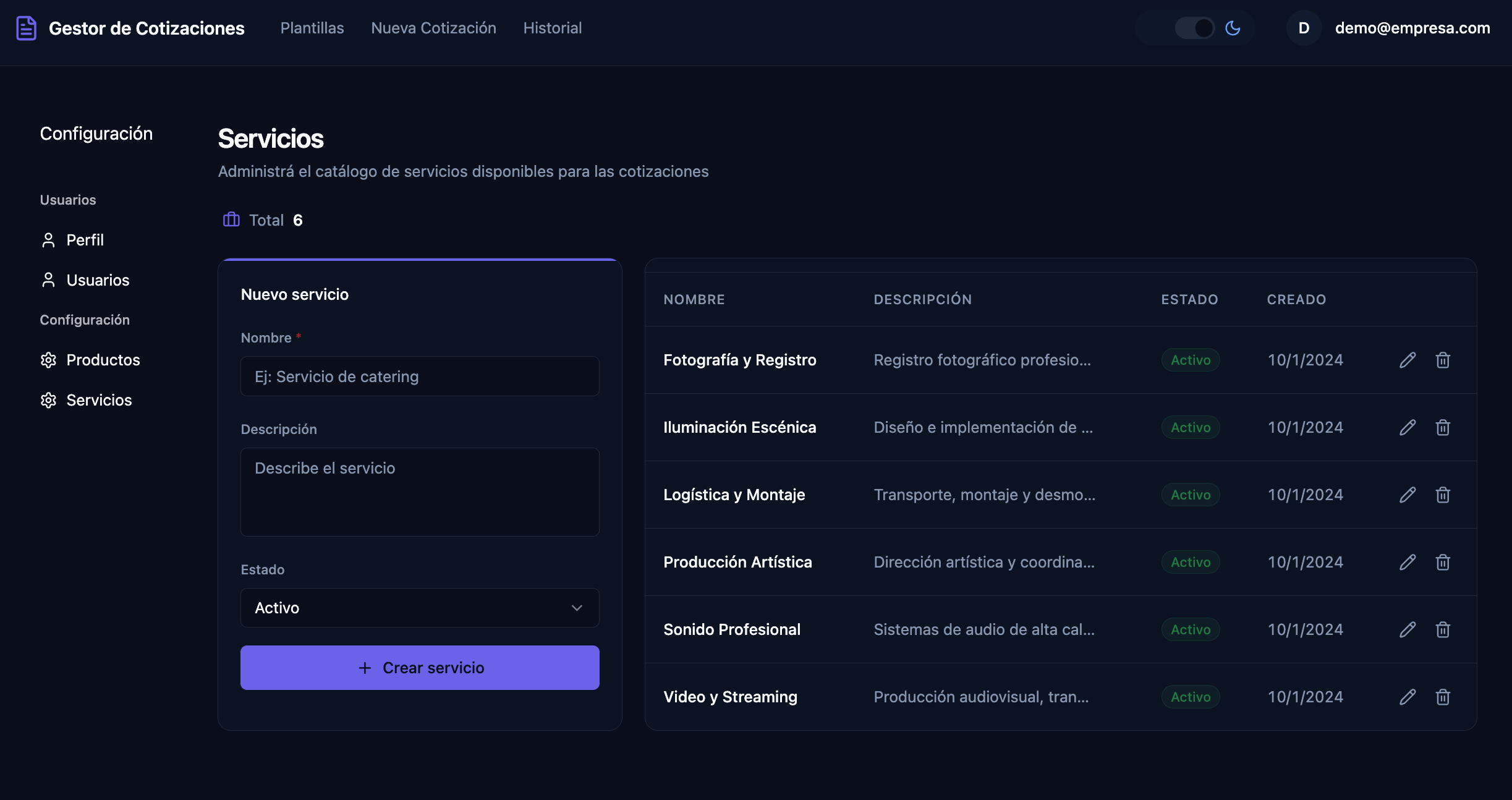Screen dimensions: 1512x800
Task: Open the D avatar account menu
Action: click(1304, 28)
